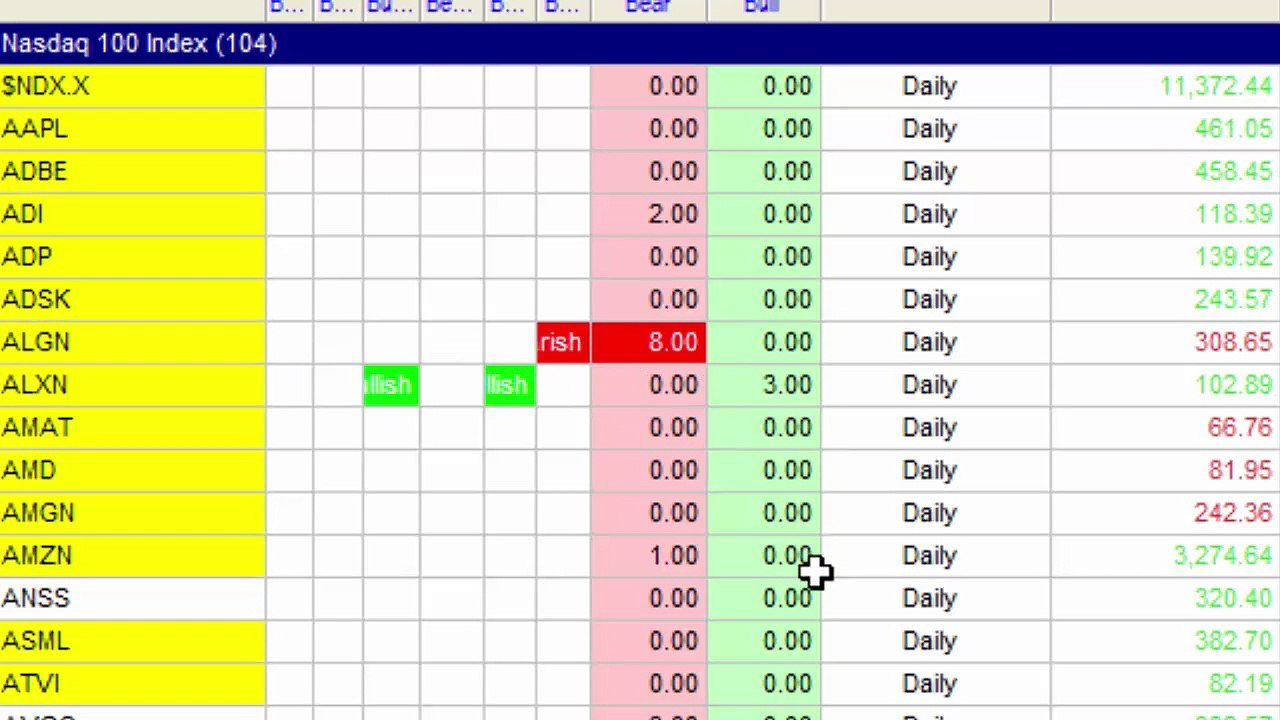
Task: Click the ADSK price 243.57
Action: click(x=1233, y=300)
